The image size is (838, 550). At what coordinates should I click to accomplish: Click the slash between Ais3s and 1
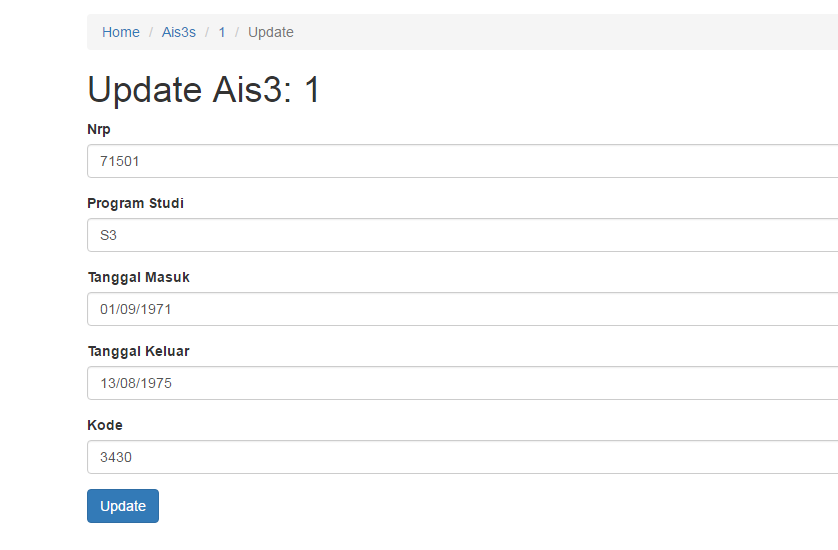pos(208,32)
